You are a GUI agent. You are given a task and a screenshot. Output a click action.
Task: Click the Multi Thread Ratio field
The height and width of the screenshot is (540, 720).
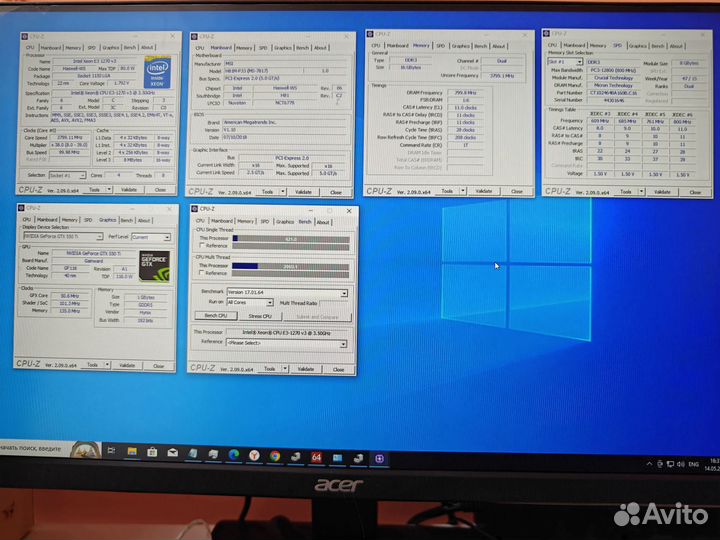coord(335,303)
